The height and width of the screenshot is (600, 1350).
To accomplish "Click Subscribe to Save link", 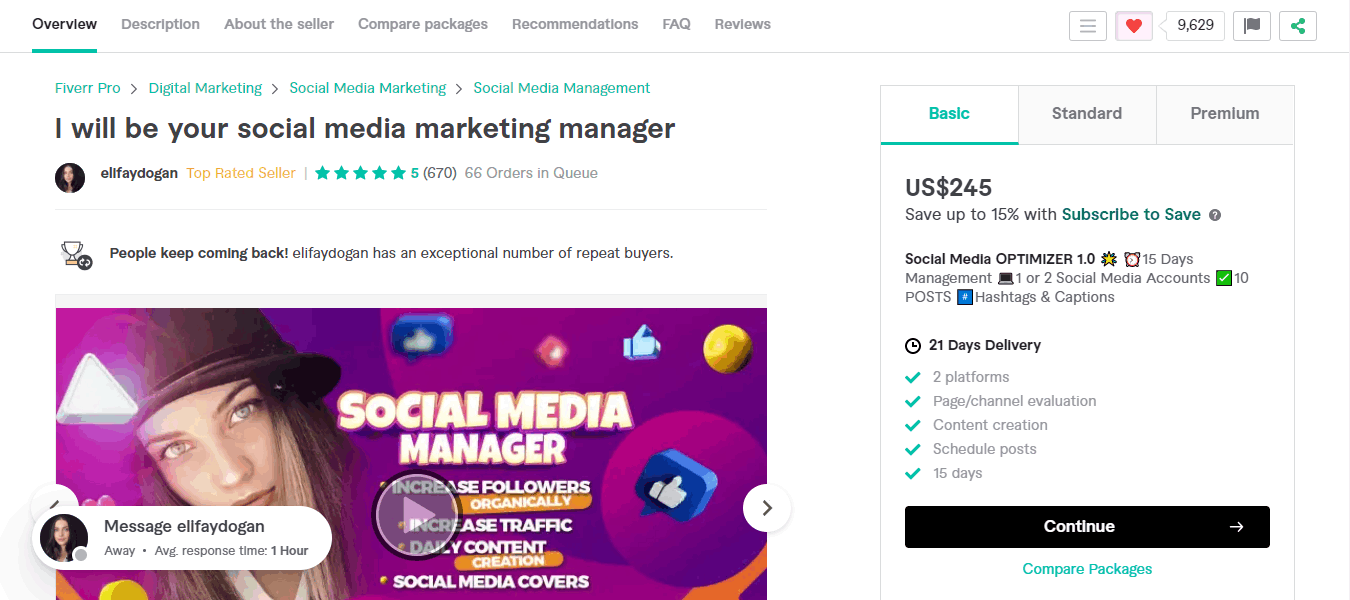I will point(1131,214).
